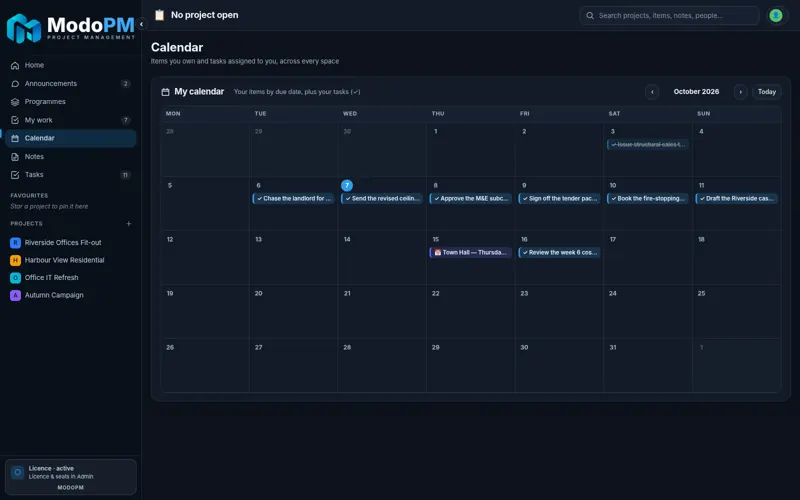Go to Programmes section
The height and width of the screenshot is (500, 800).
70,102
